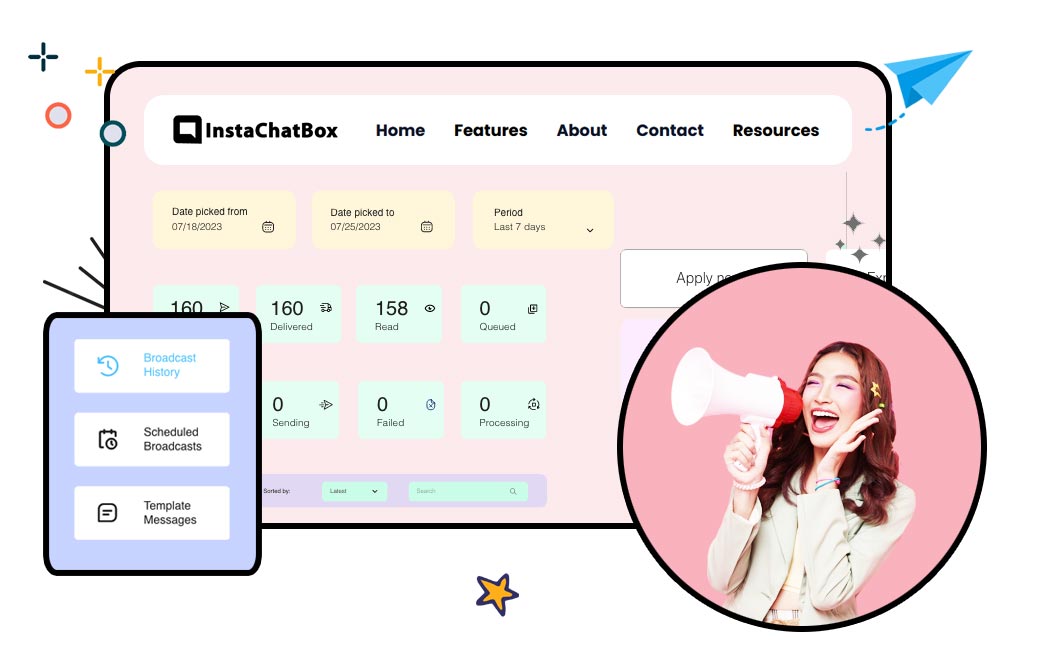Click the megaphone woman photo
1042x660 pixels.
801,447
